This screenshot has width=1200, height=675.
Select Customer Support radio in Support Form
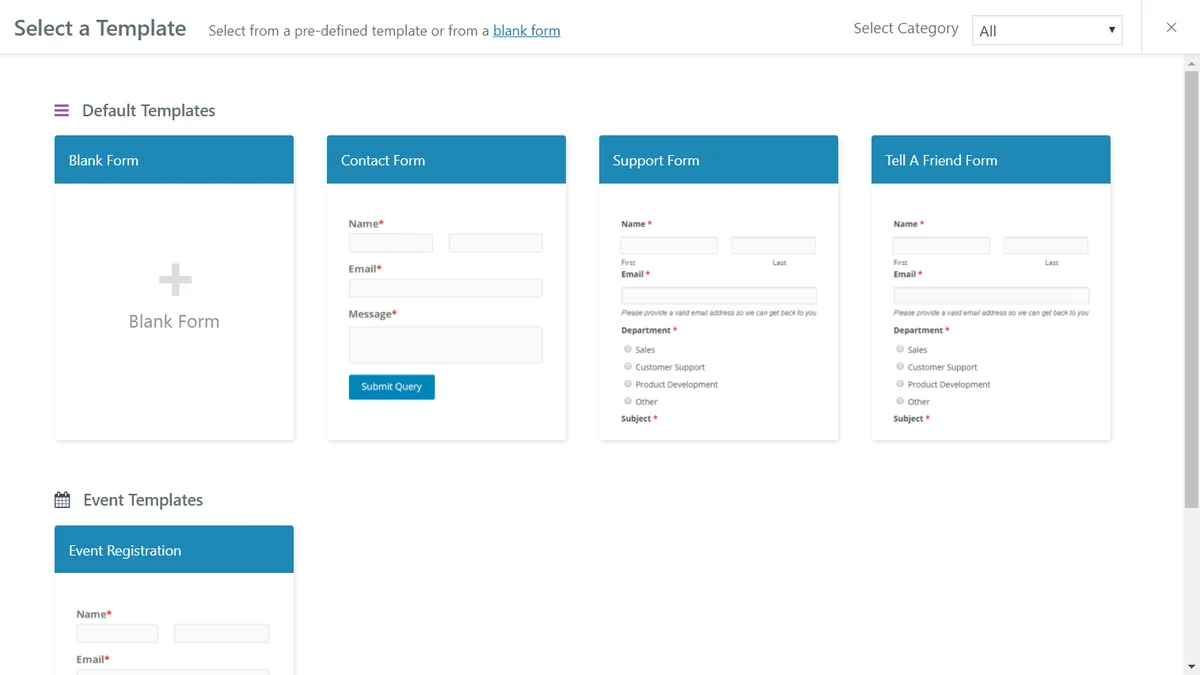628,367
